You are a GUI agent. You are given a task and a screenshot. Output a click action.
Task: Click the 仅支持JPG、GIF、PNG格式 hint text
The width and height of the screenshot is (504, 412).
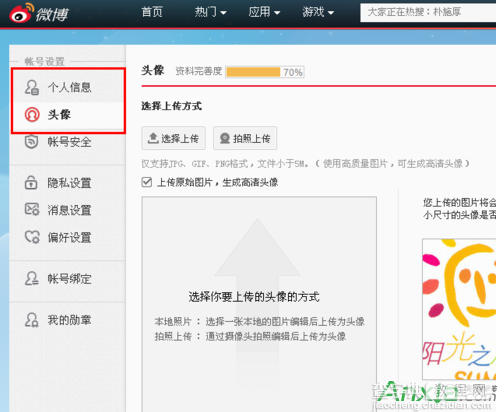pyautogui.click(x=305, y=164)
